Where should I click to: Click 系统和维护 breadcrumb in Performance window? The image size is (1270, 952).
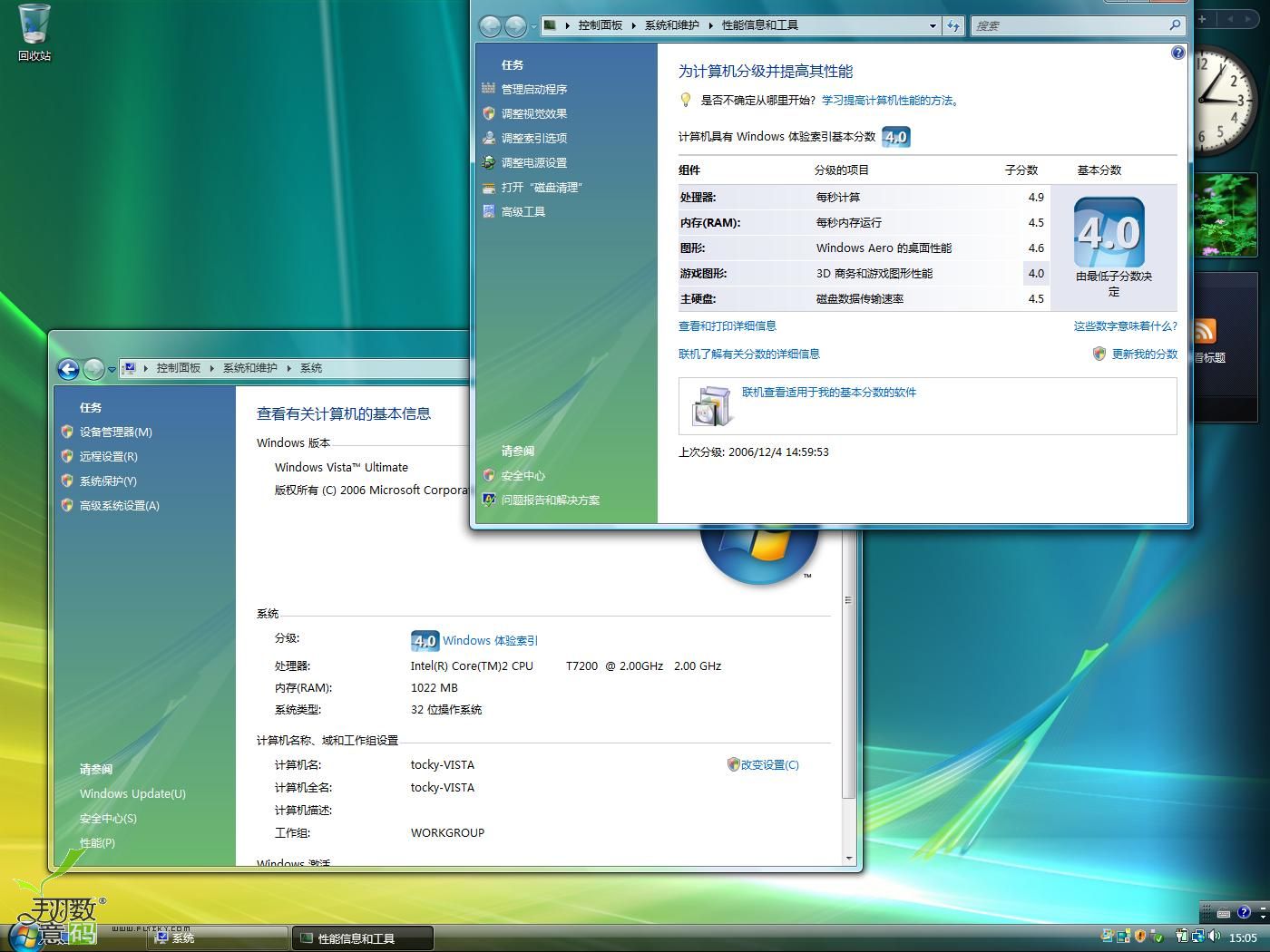point(671,25)
